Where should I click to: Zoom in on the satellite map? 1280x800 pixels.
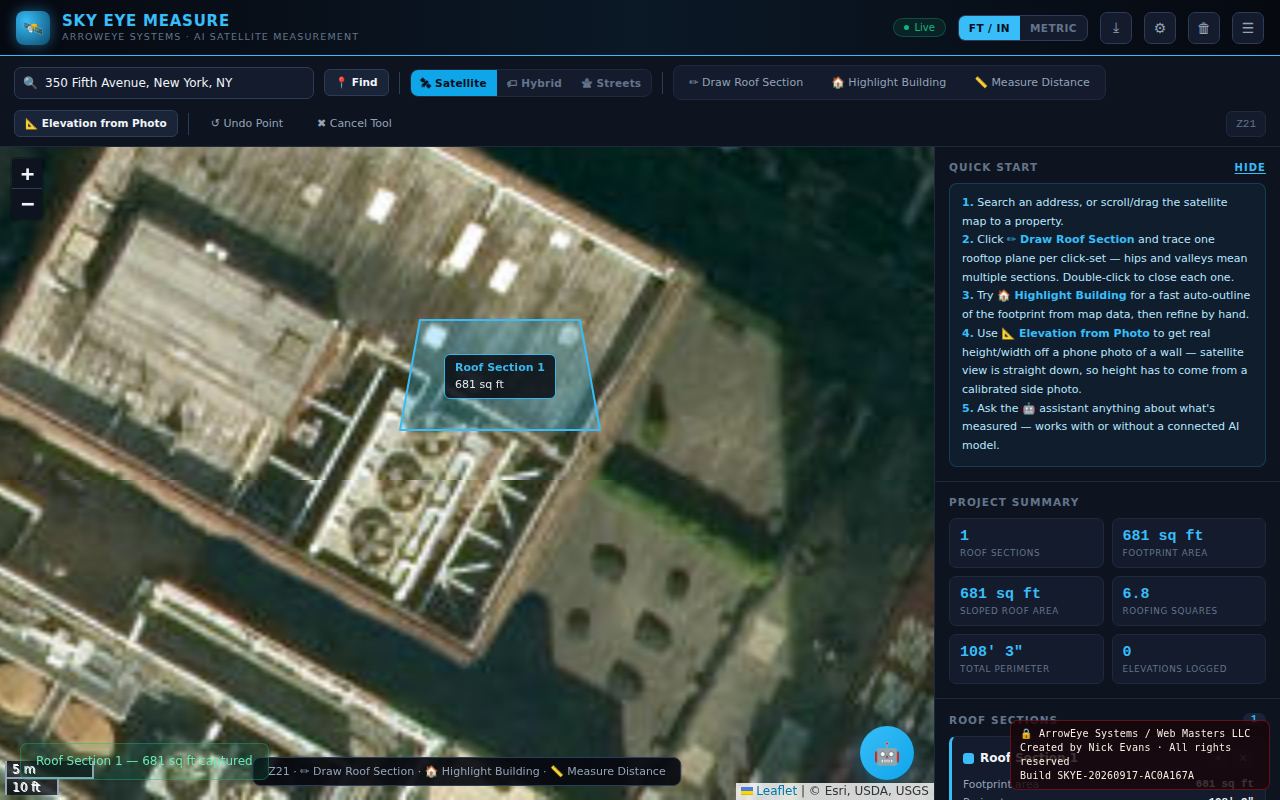click(x=27, y=174)
